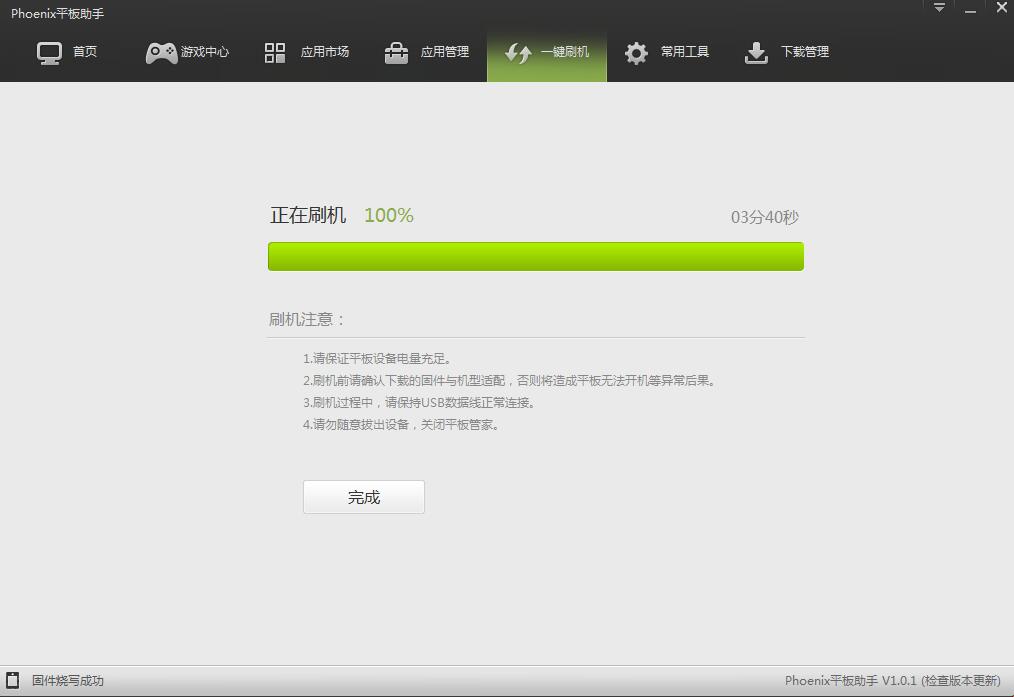This screenshot has height=697, width=1014.
Task: Click the green flashing progress bar
Action: click(x=535, y=257)
